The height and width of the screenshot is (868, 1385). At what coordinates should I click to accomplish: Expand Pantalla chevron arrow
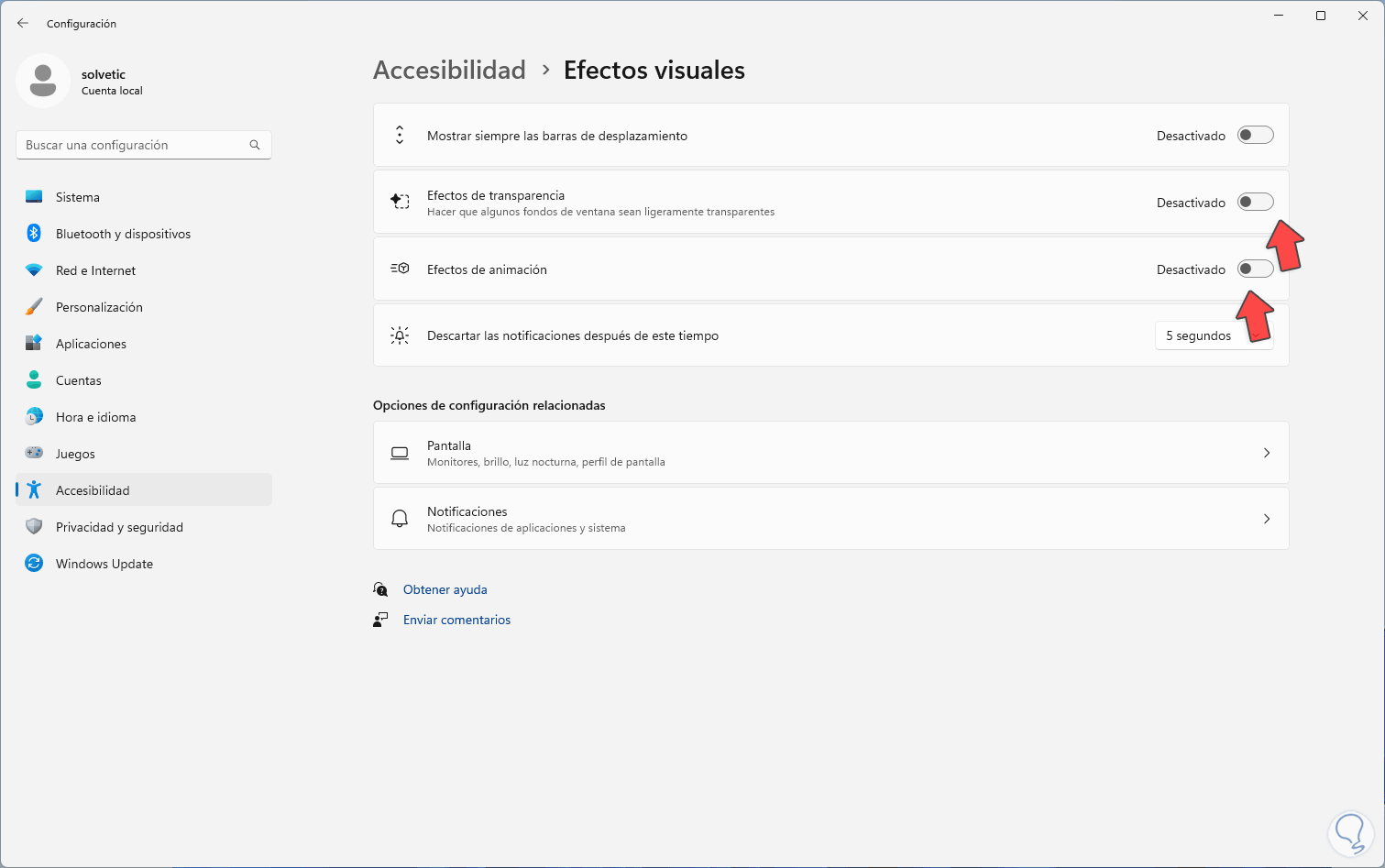coord(1267,453)
